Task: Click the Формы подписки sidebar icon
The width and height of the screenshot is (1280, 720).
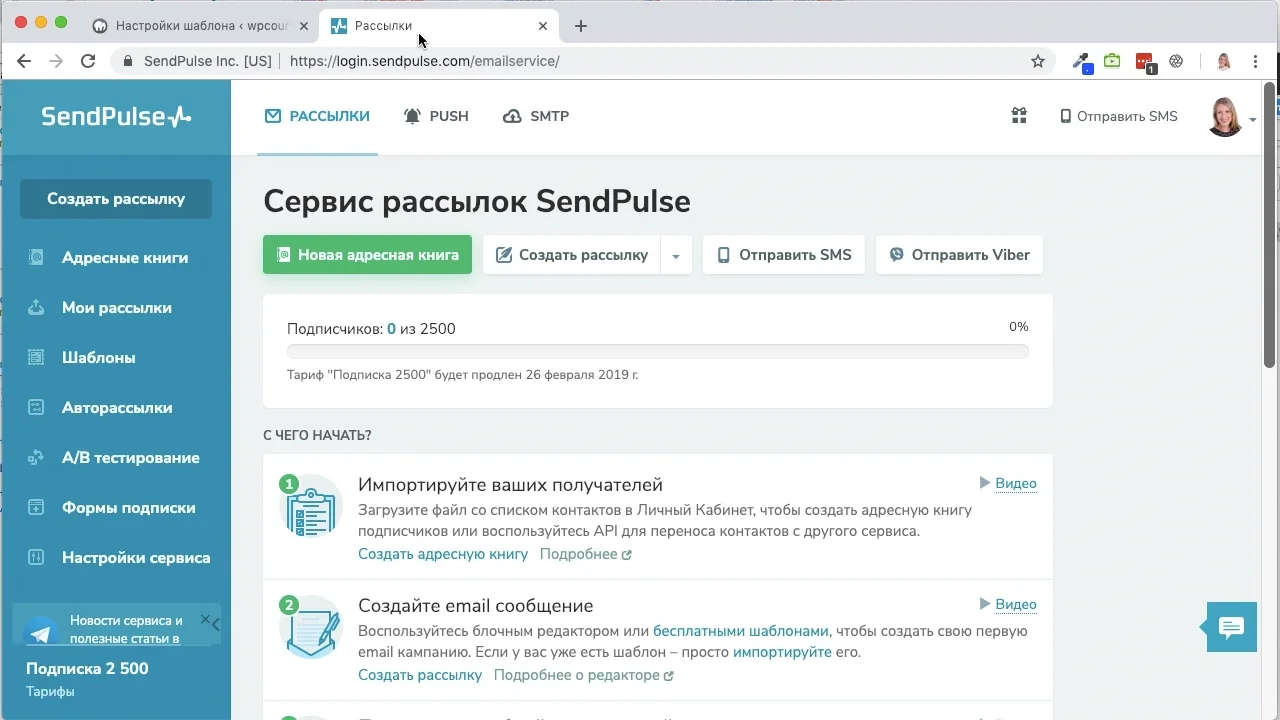Action: 36,507
